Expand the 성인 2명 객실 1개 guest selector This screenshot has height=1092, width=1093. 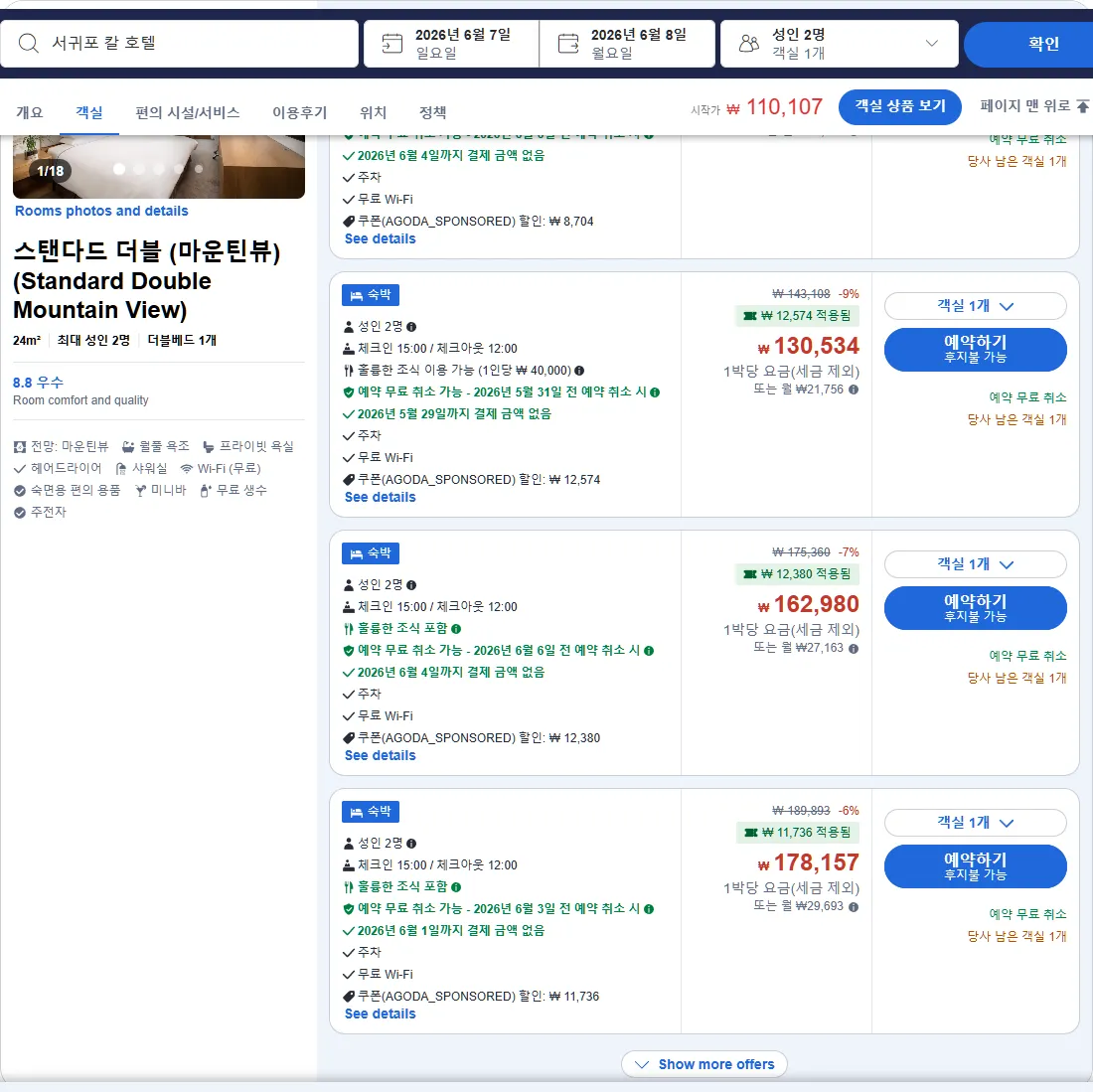840,43
